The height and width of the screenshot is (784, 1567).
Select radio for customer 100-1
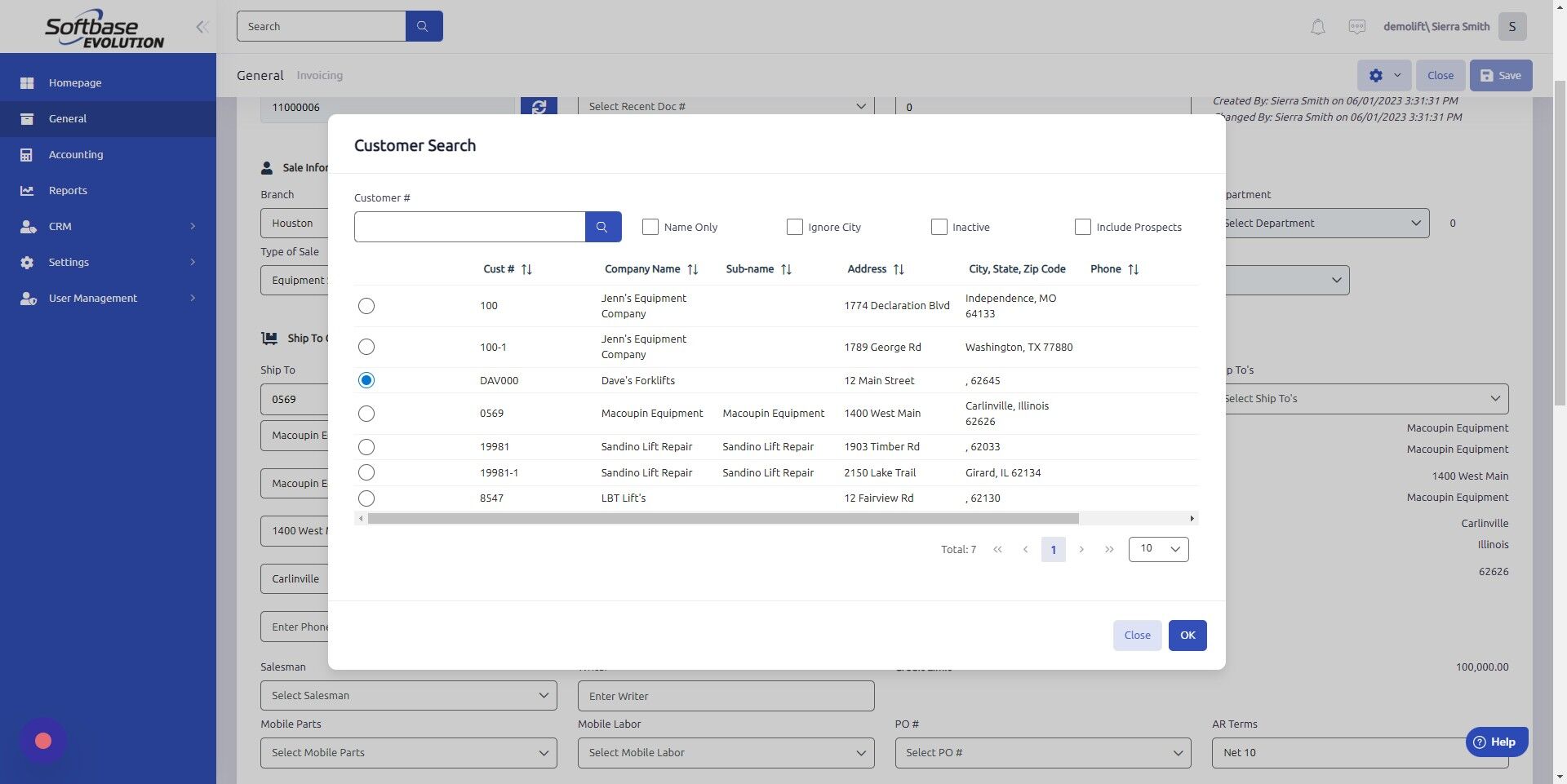pos(366,347)
